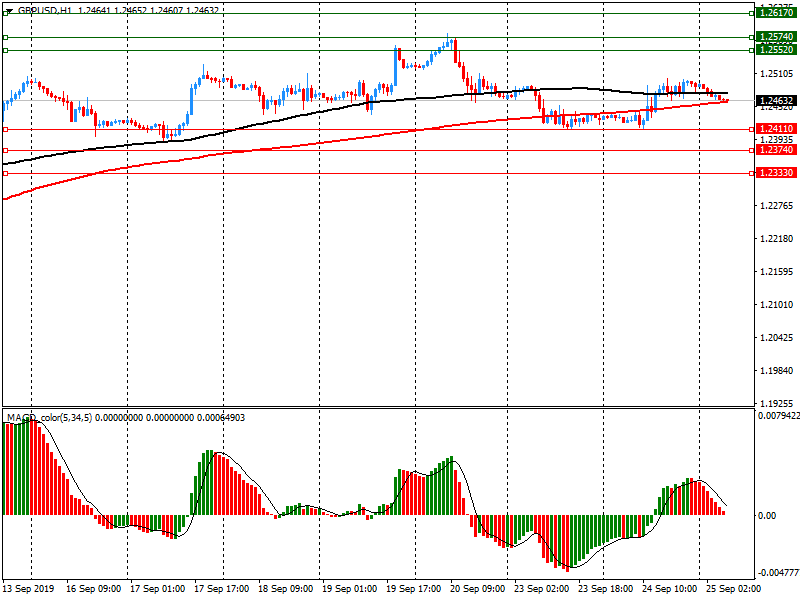This screenshot has height=600, width=800.
Task: Select the right-end handle of the 1.23740 line
Action: point(752,151)
